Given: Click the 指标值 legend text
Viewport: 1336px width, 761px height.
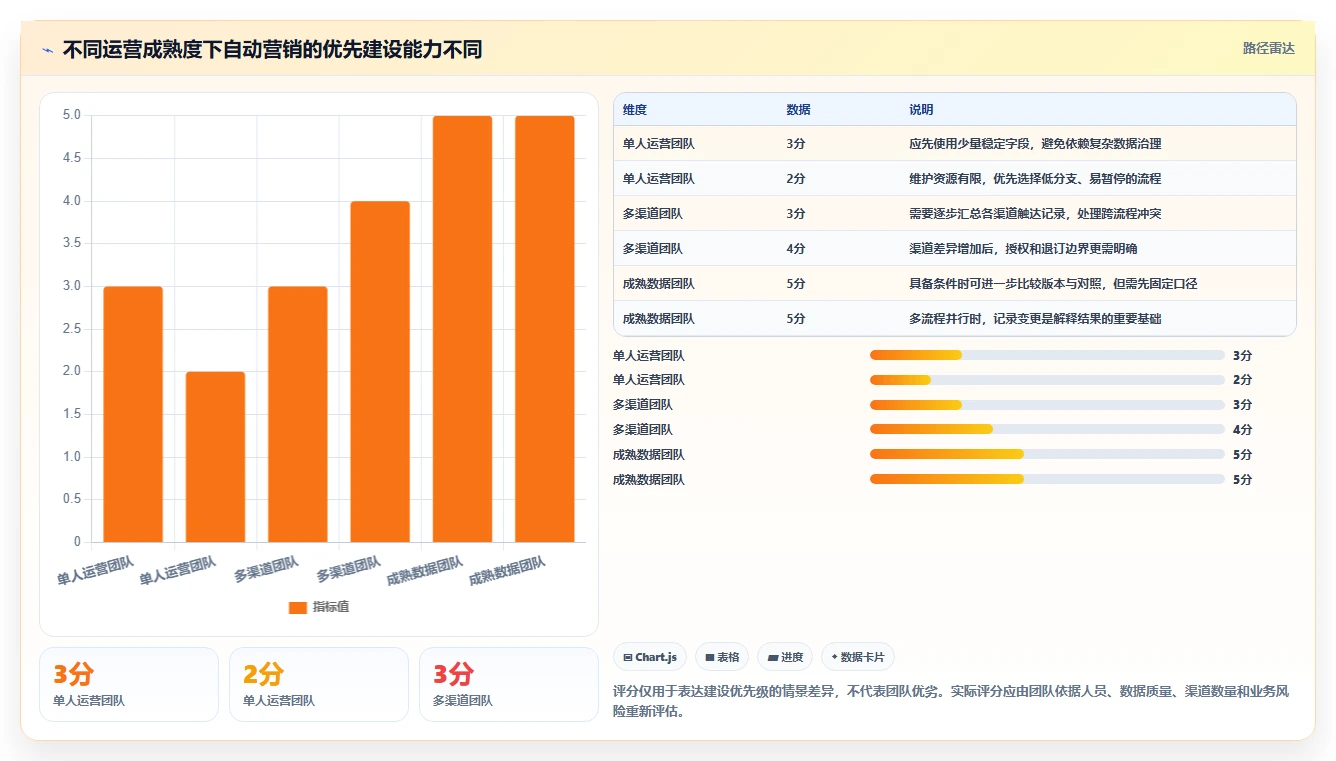Looking at the screenshot, I should 331,607.
